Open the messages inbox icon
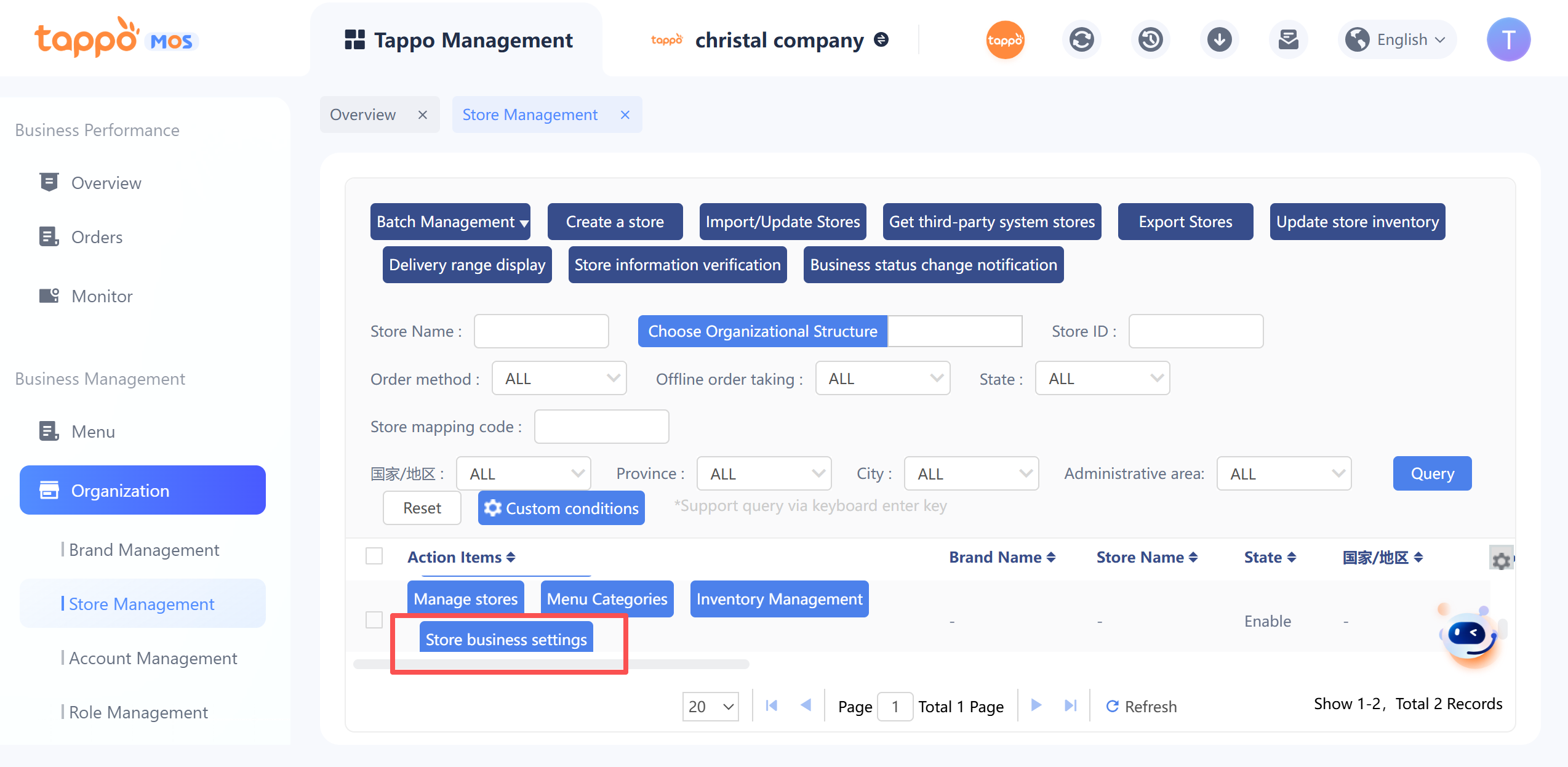1568x767 pixels. pos(1288,40)
